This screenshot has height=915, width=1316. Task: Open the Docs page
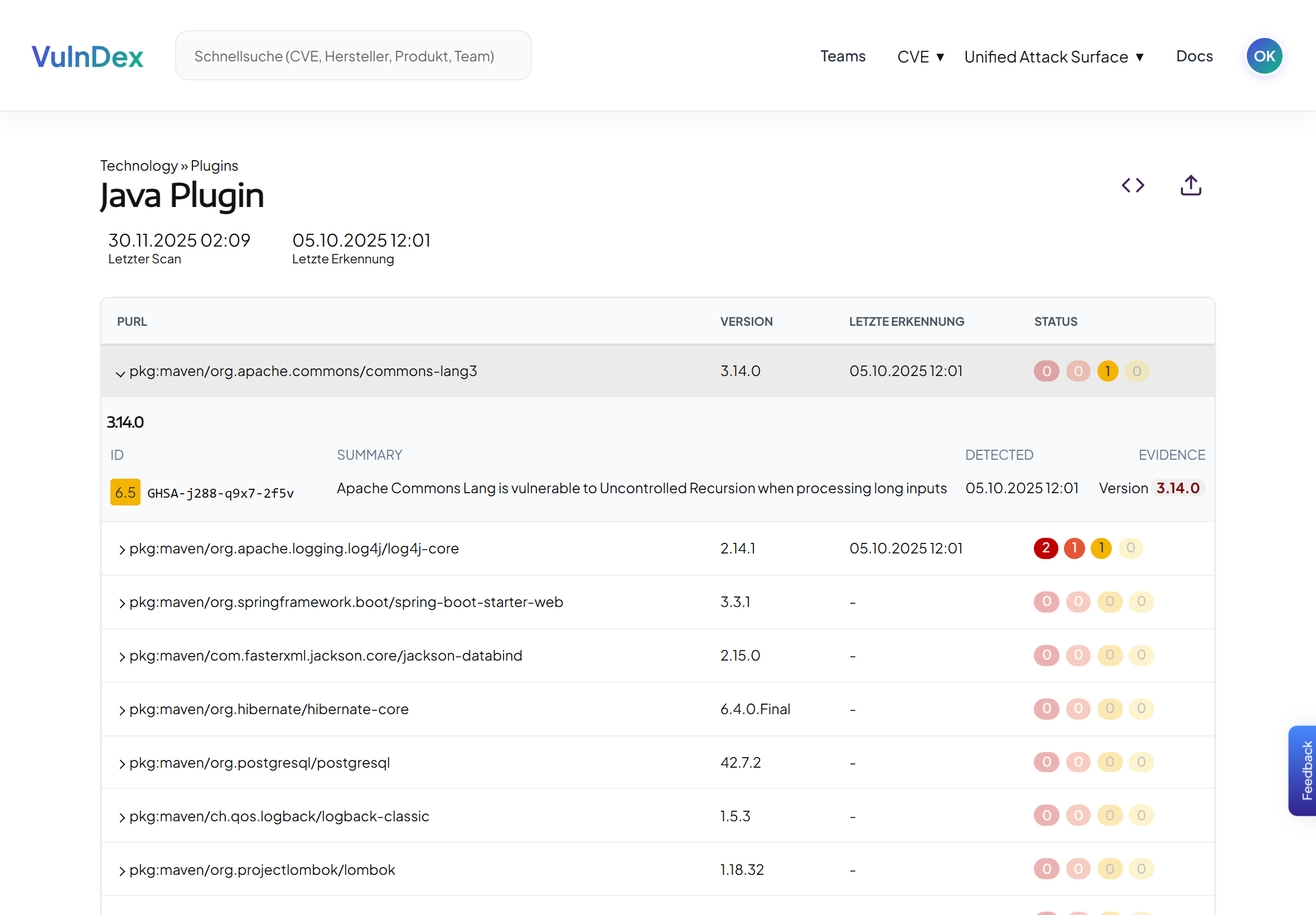(1194, 56)
